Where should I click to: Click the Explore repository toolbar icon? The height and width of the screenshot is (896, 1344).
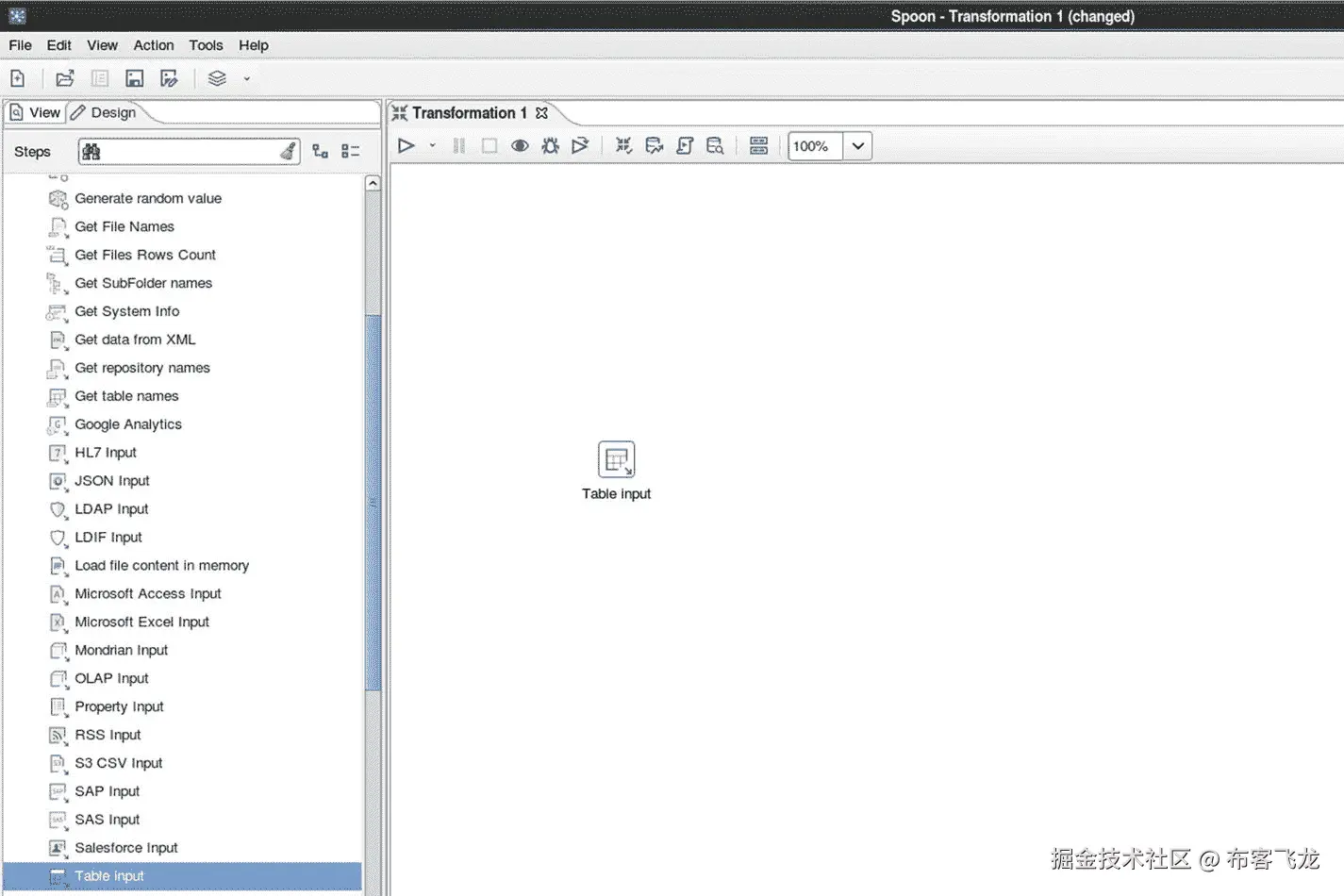tap(100, 79)
